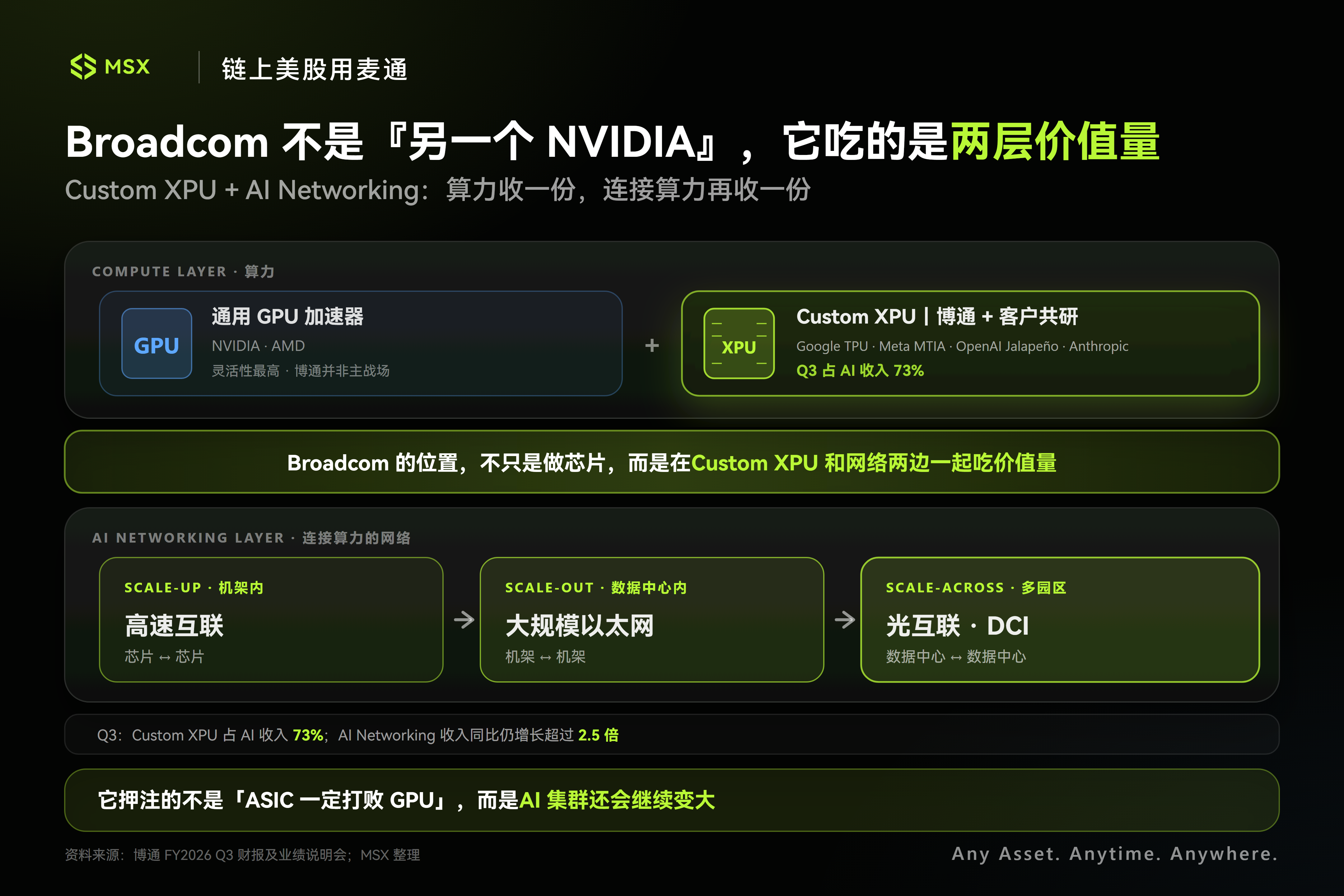Viewport: 1344px width, 896px height.
Task: Click the green 两层价值量 headline words
Action: pyautogui.click(x=1055, y=142)
